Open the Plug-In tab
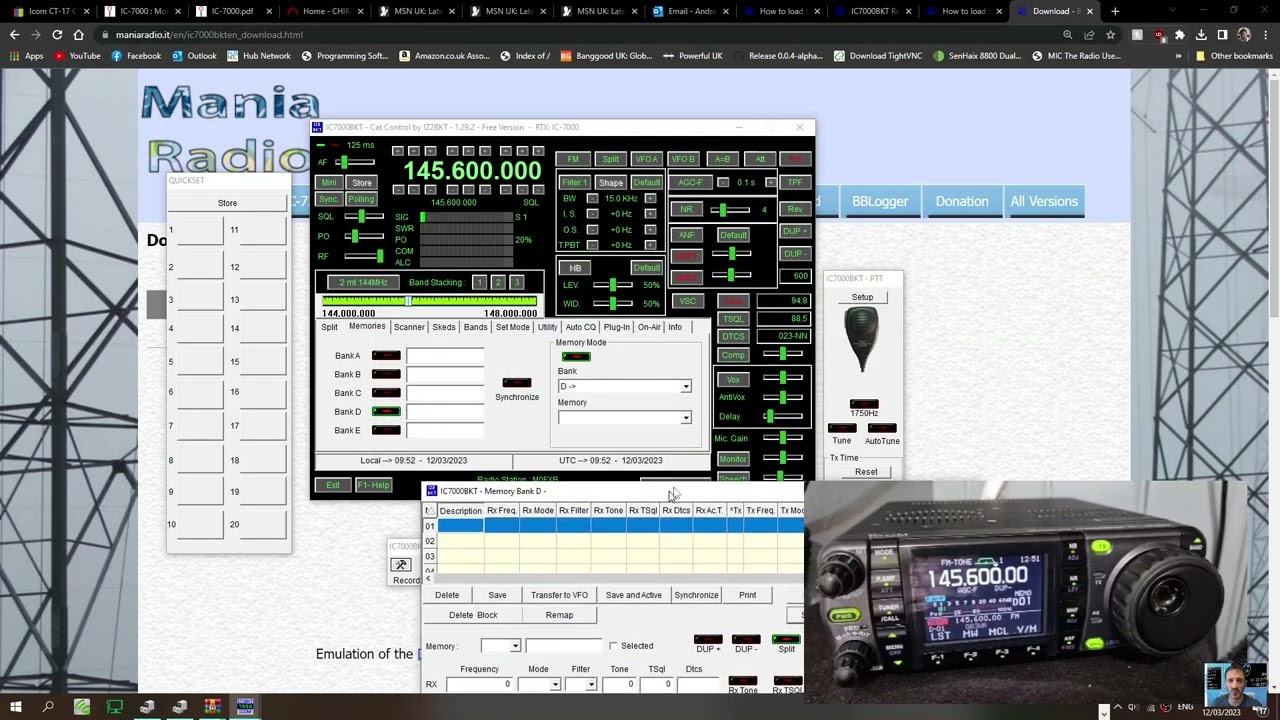Viewport: 1280px width, 720px height. tap(616, 327)
